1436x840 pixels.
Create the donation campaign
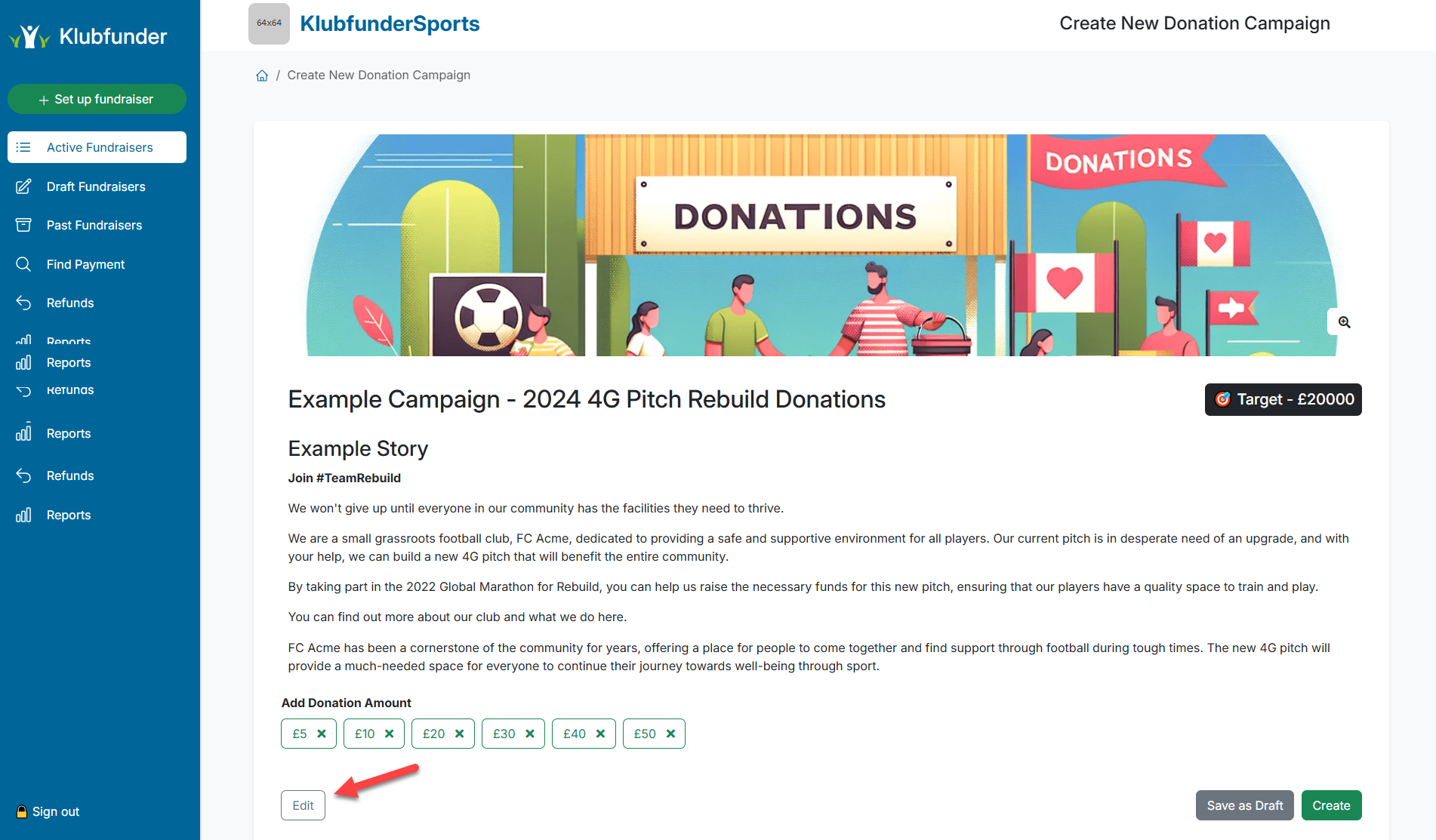tap(1331, 805)
